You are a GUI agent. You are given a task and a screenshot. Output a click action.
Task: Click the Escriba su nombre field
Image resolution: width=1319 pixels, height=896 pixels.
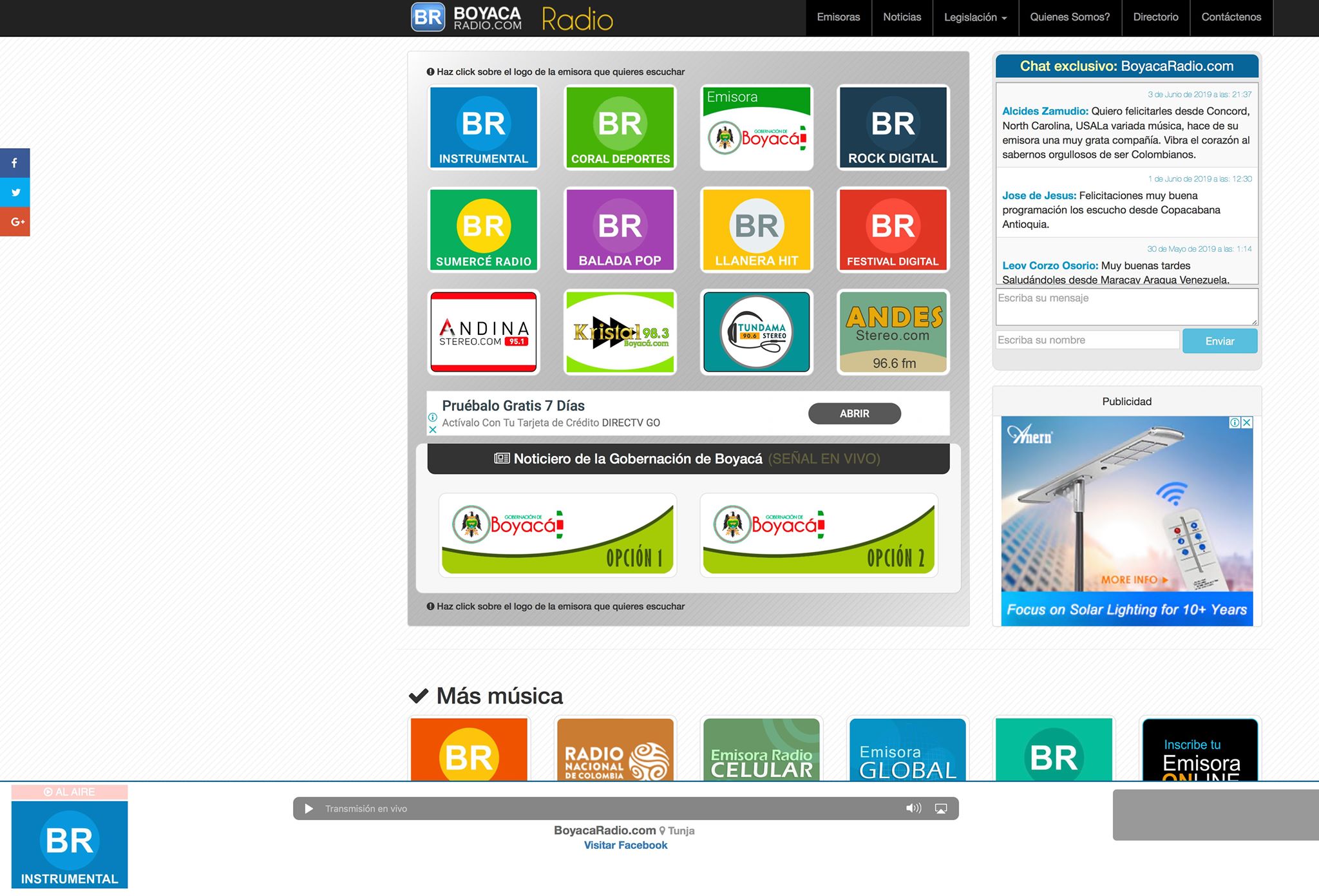[x=1087, y=340]
